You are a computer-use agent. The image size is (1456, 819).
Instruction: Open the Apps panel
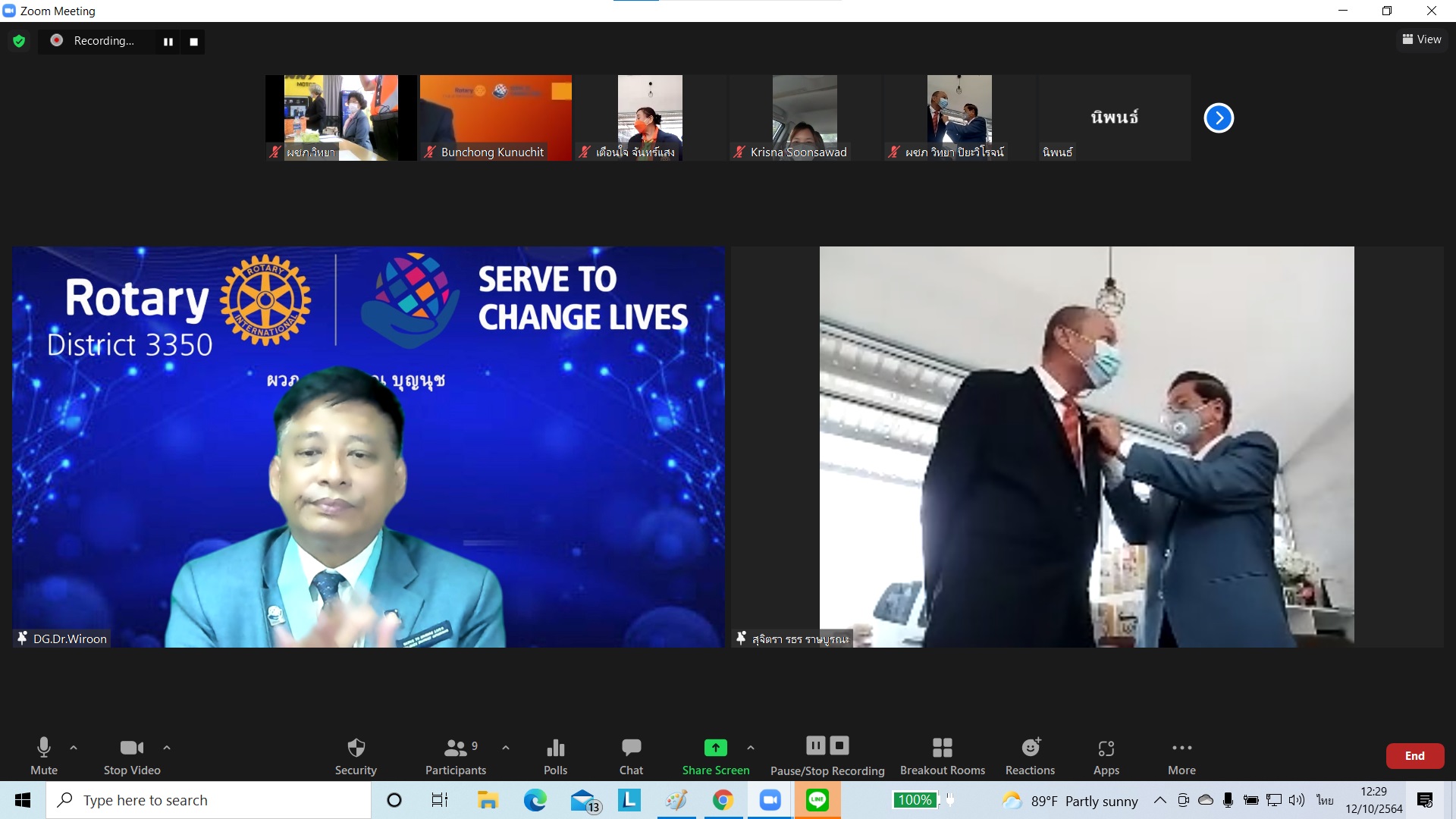(x=1106, y=755)
